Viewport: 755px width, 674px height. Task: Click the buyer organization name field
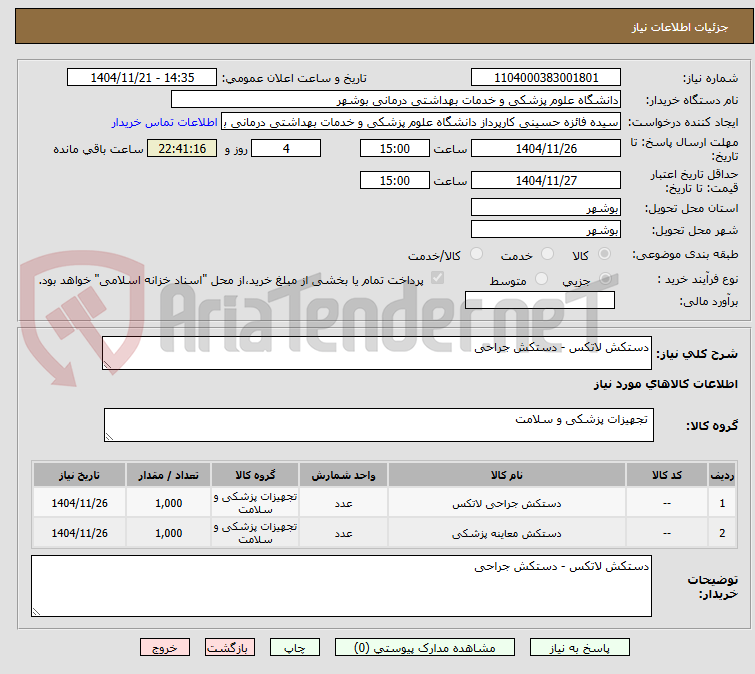tap(396, 100)
